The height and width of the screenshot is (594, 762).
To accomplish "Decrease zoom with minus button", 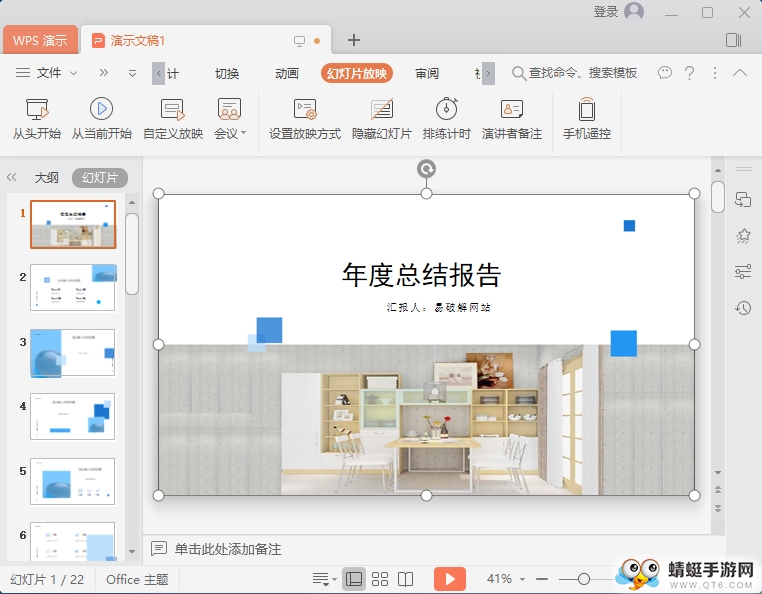I will [x=542, y=579].
